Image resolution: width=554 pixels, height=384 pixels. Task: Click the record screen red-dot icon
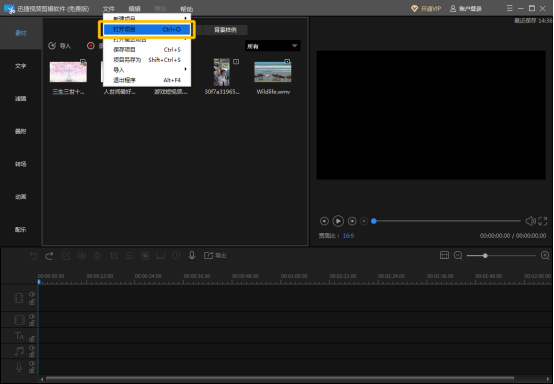[91, 46]
